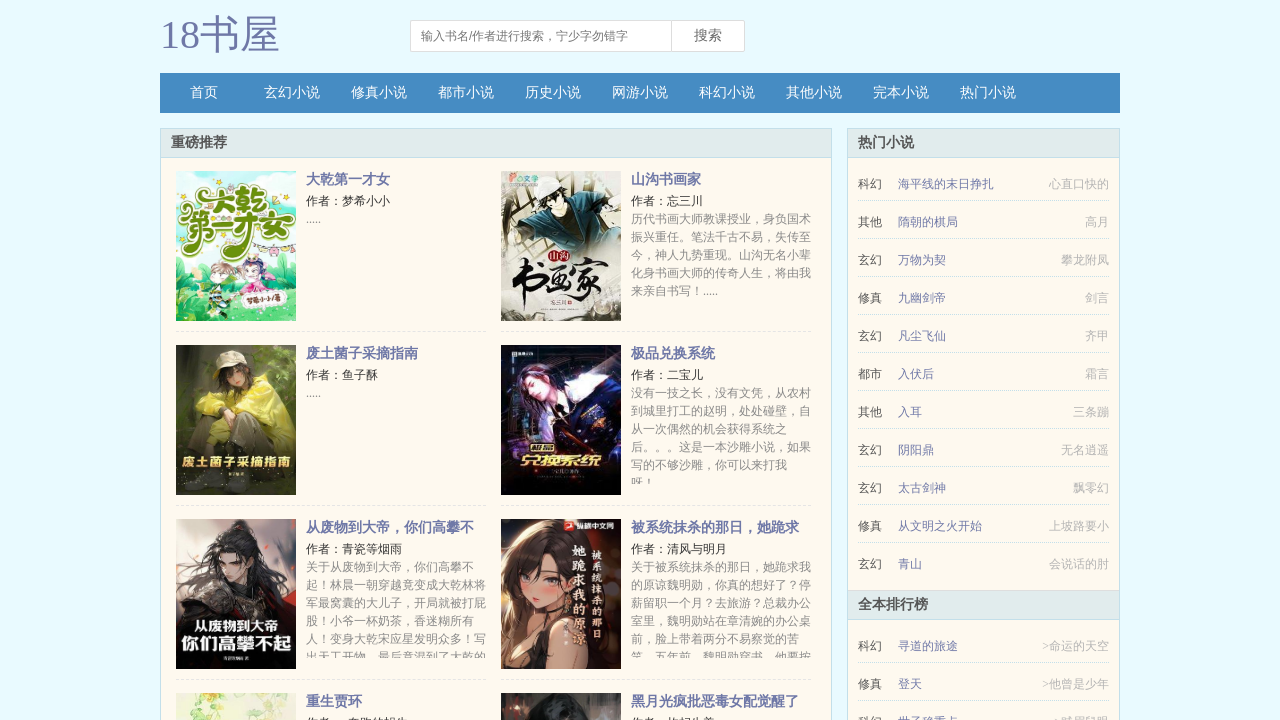Select author name 无名逍遥

pos(1085,450)
